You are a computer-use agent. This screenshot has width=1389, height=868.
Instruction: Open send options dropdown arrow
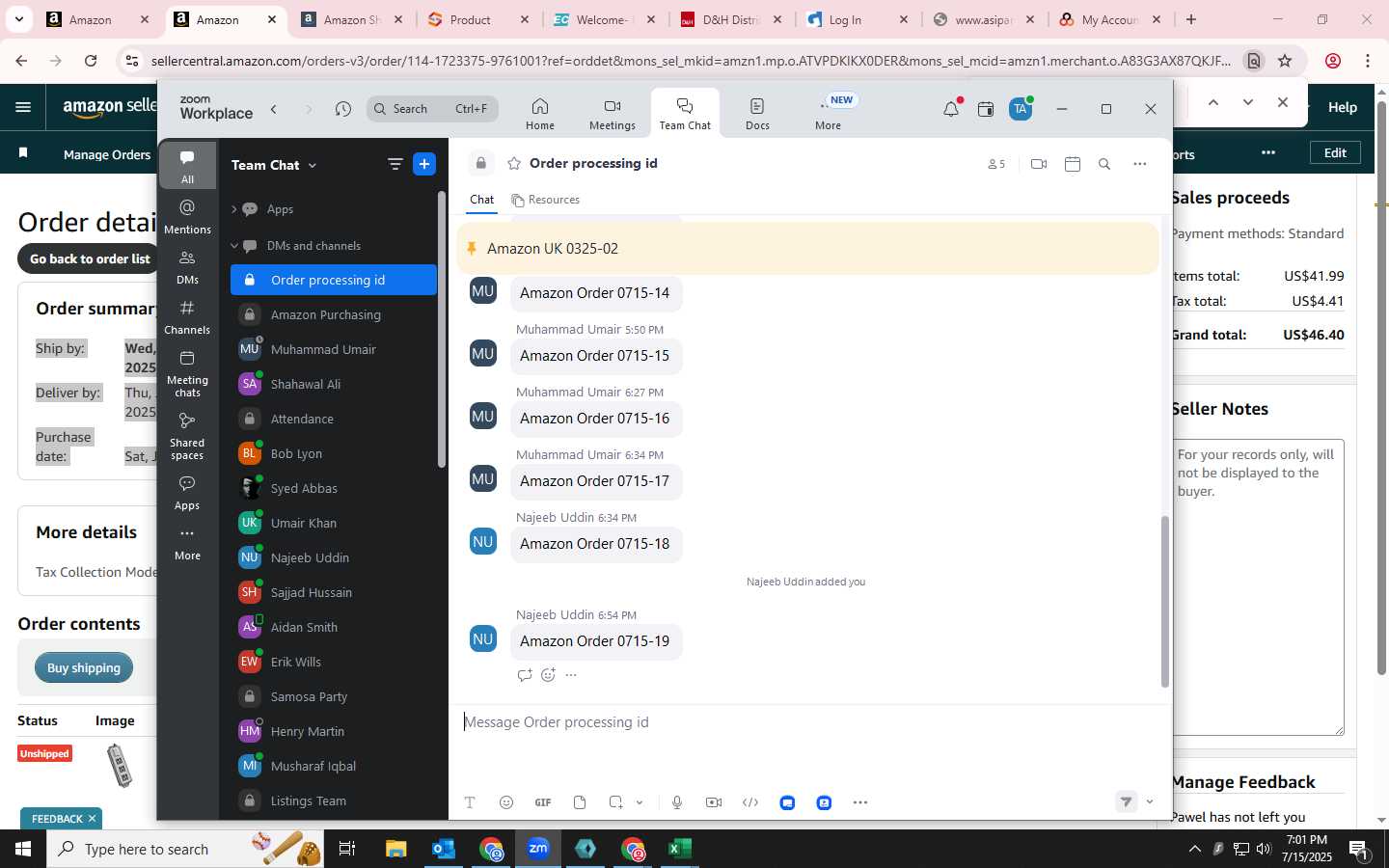pos(1150,801)
